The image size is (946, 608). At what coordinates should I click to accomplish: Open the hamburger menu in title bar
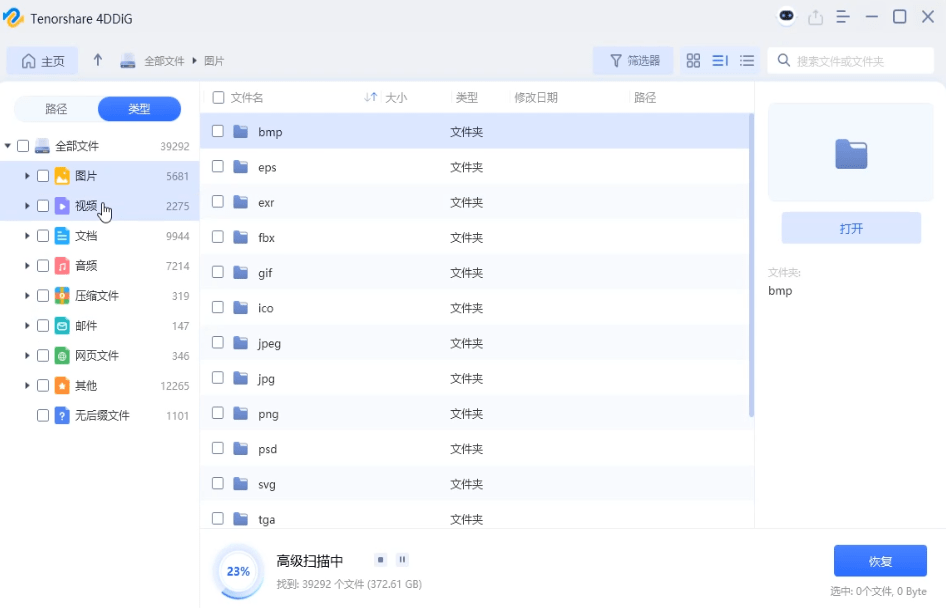coord(842,16)
